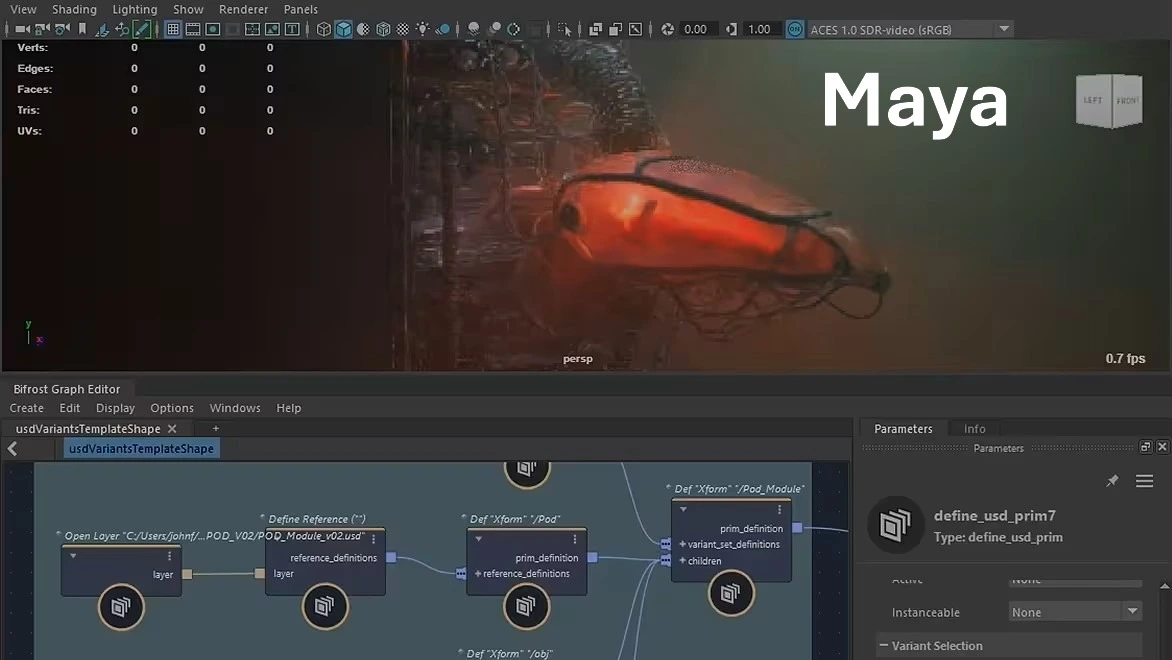The width and height of the screenshot is (1172, 660).
Task: Toggle the Safe Title overlay
Action: pos(292,29)
